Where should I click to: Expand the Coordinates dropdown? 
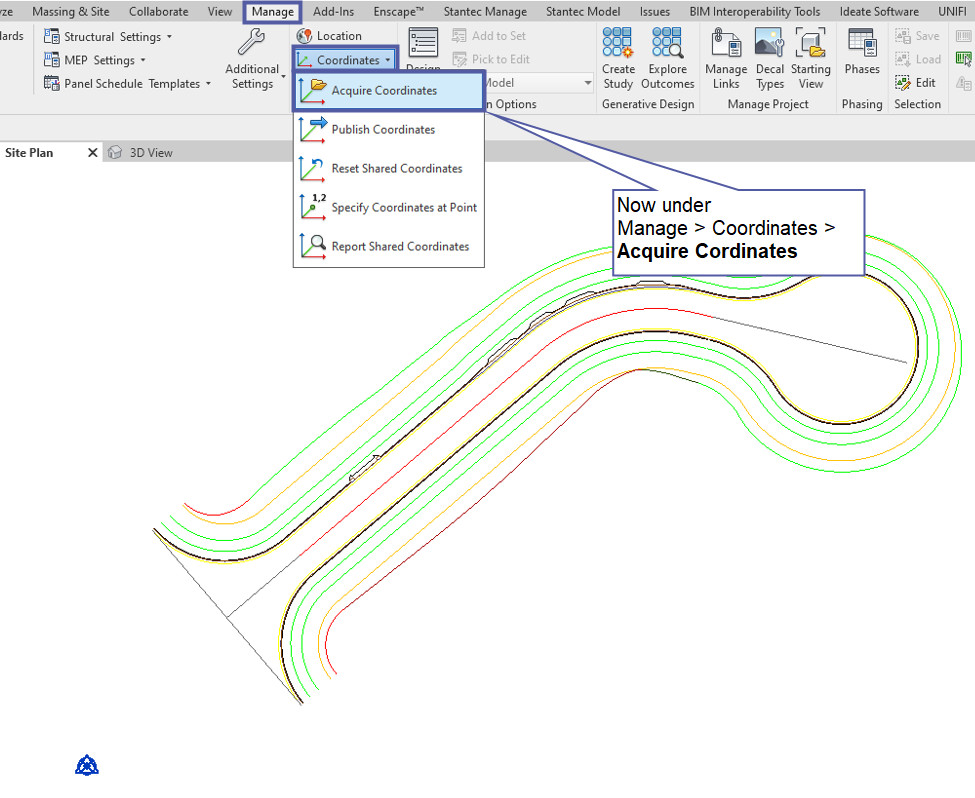(x=346, y=60)
